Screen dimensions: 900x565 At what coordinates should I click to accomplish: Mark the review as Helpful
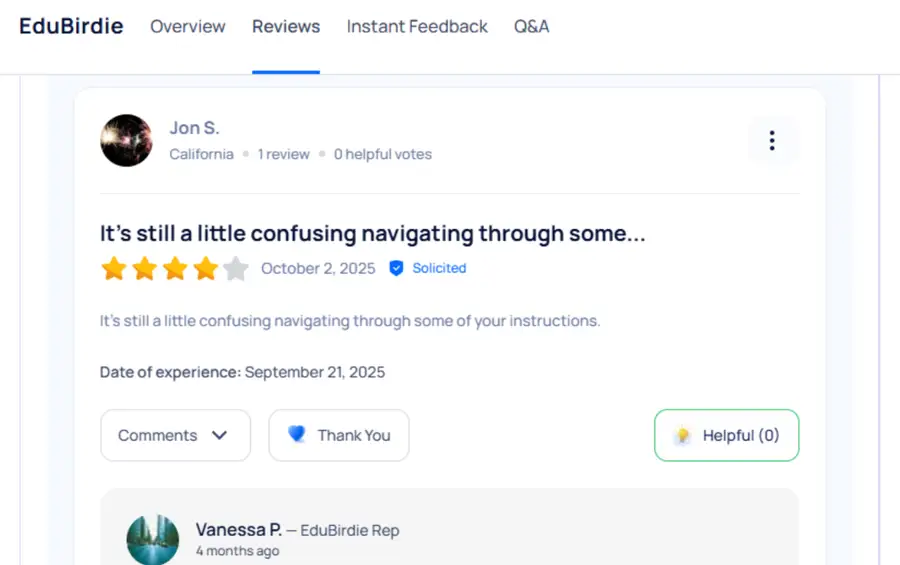pyautogui.click(x=727, y=435)
